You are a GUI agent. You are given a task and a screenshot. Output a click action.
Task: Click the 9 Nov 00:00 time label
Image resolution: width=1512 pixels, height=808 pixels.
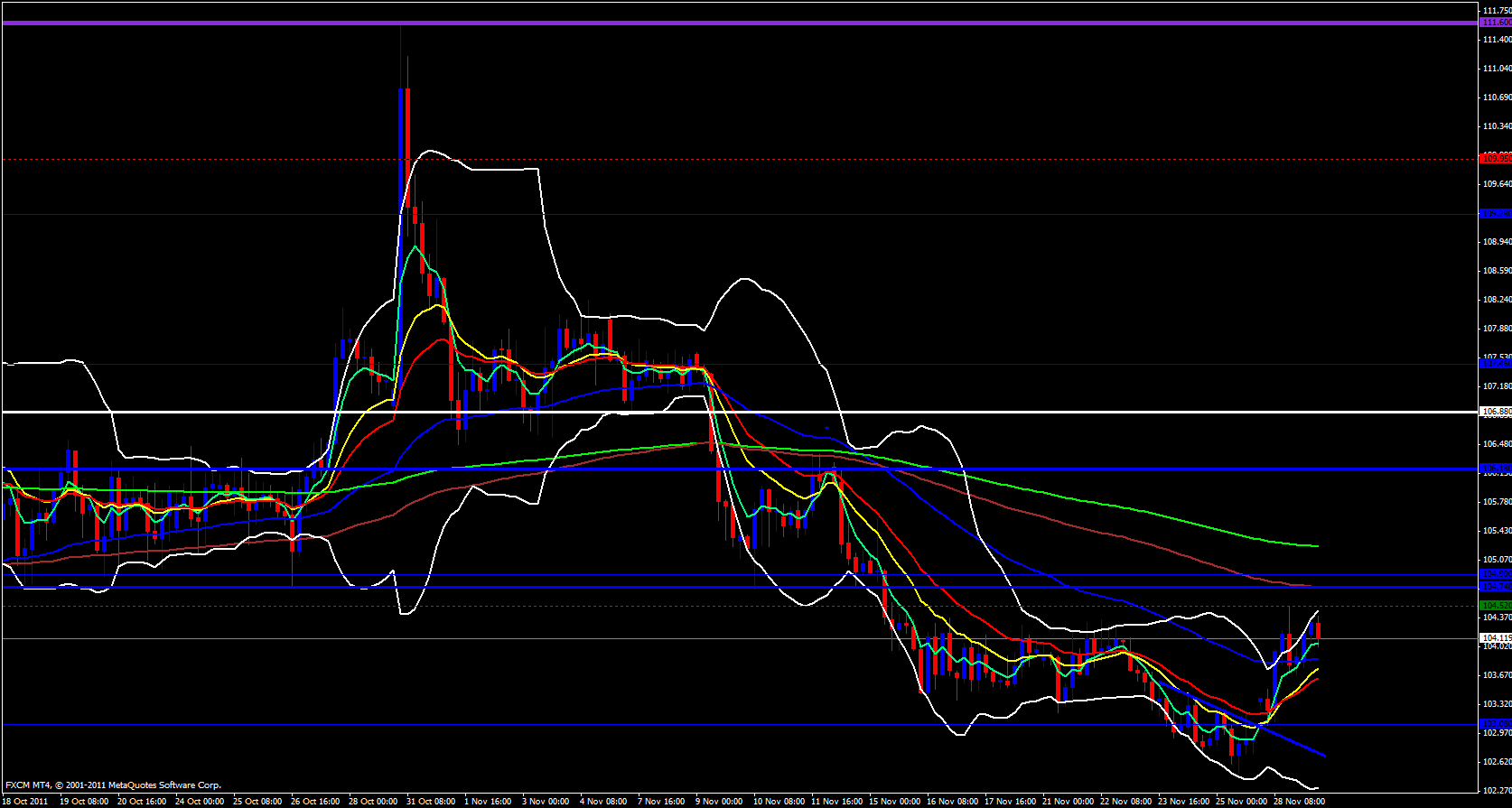[x=719, y=802]
